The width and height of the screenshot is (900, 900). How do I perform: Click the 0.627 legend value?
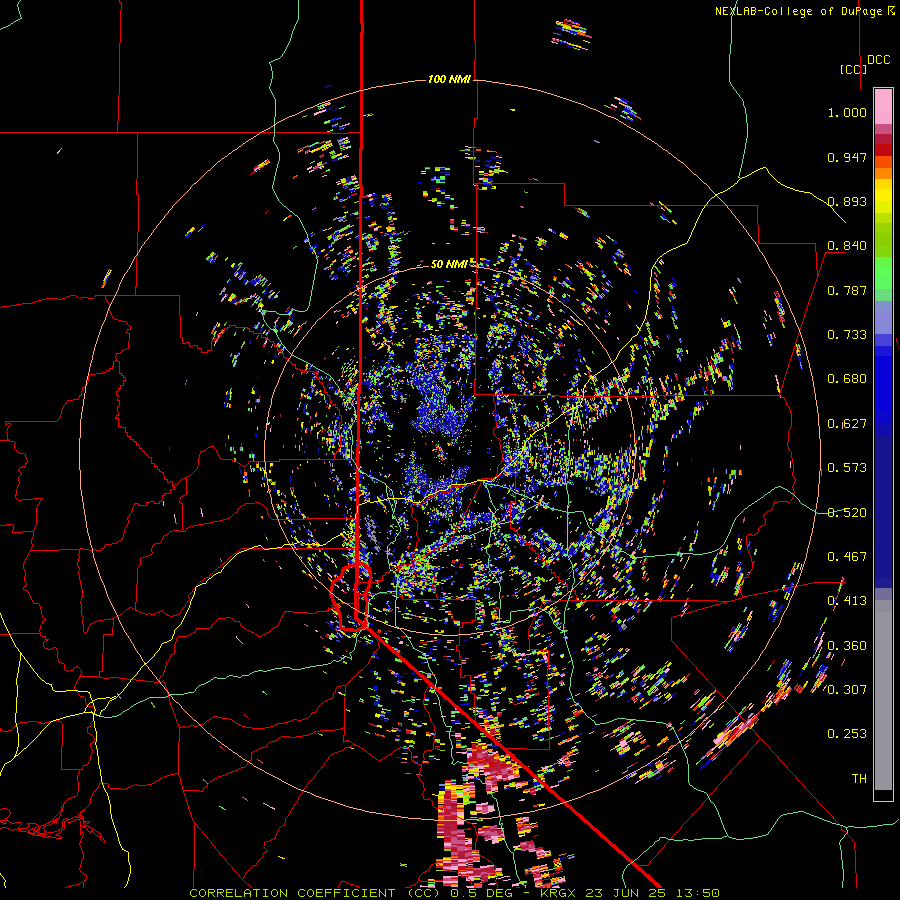pos(847,424)
